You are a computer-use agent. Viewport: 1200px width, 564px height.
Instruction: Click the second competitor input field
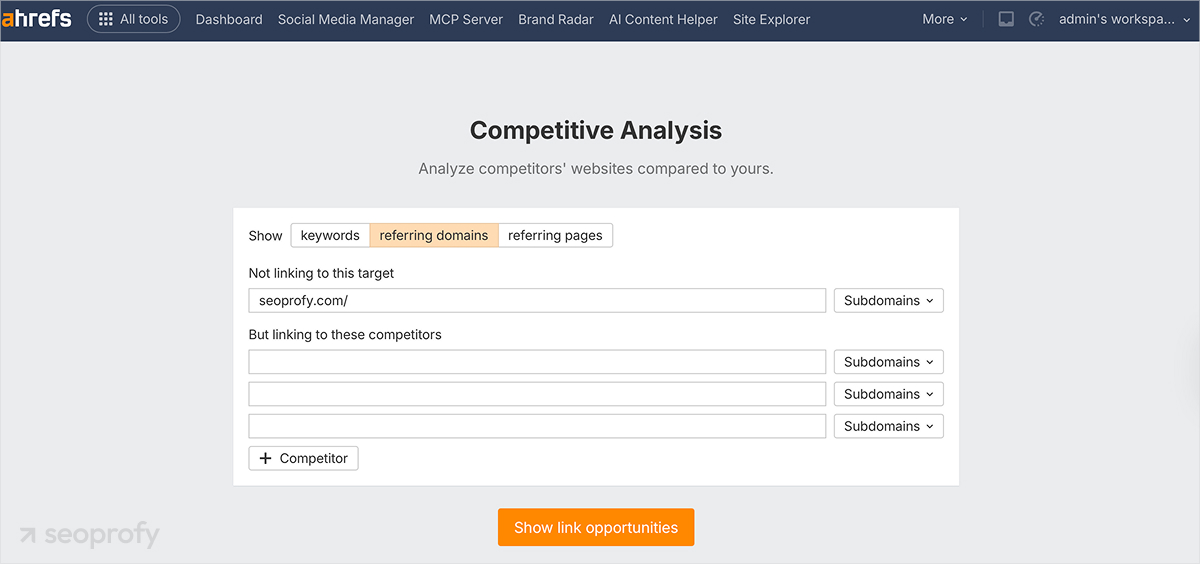537,394
